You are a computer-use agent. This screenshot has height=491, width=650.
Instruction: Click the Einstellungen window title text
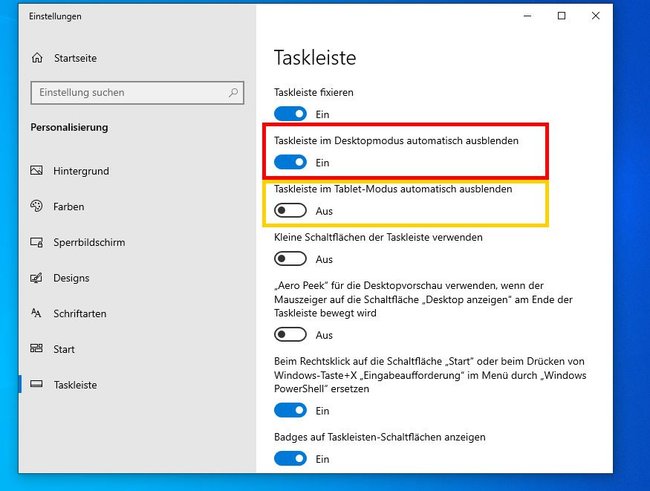(55, 16)
